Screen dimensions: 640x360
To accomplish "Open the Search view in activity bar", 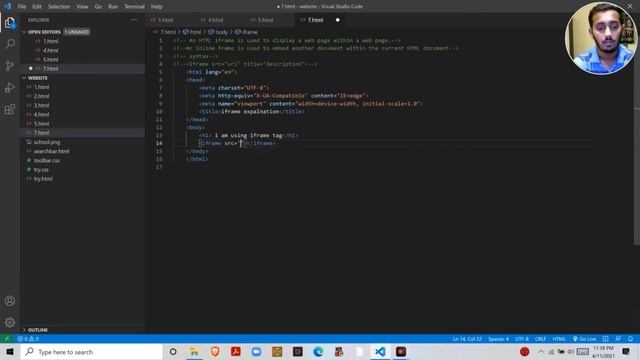I will 10,44.
